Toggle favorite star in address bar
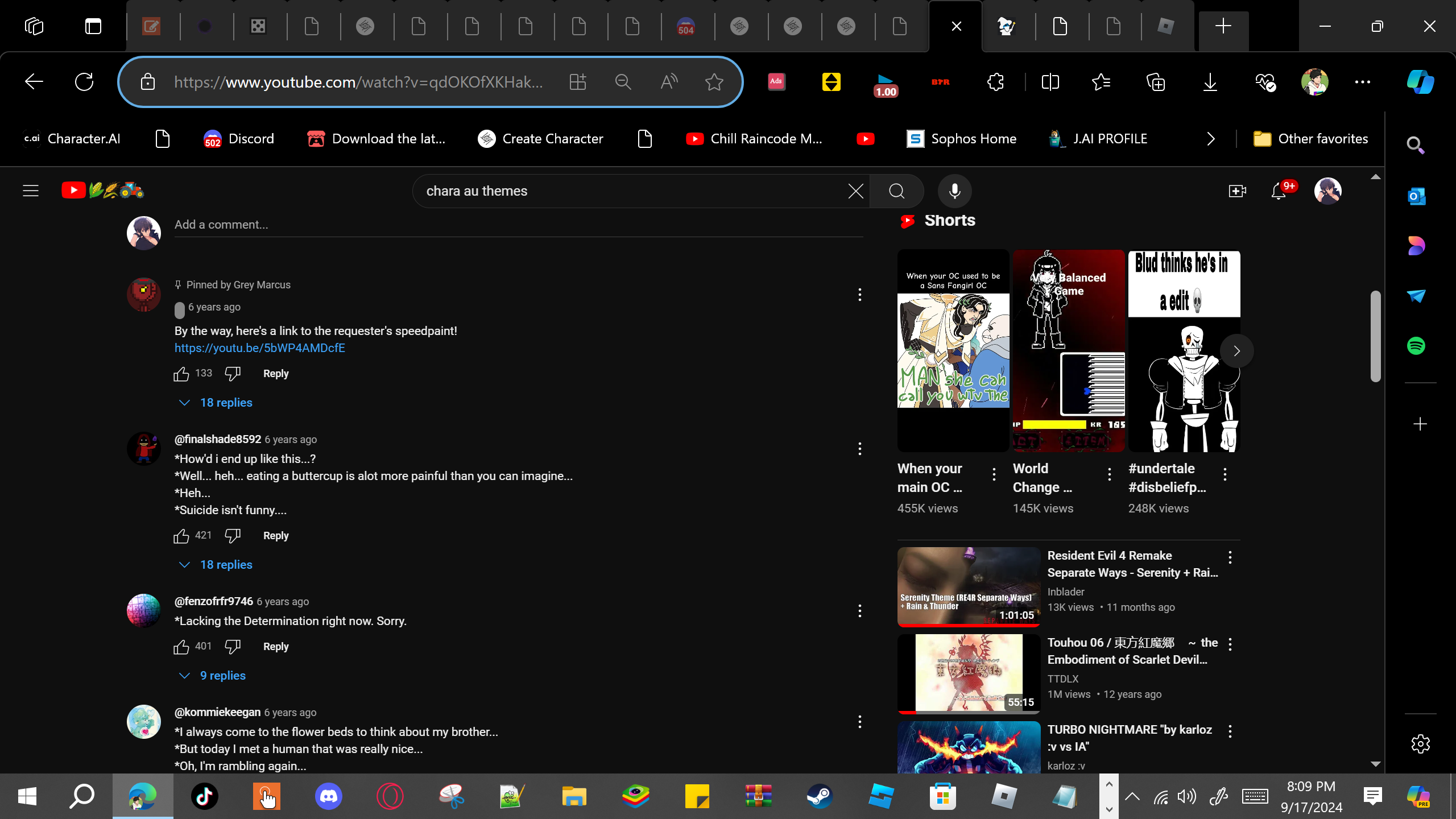 (x=714, y=82)
